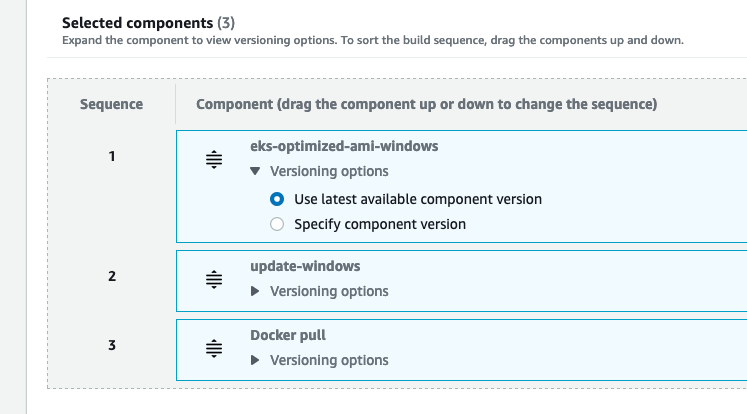The height and width of the screenshot is (414, 747).
Task: Click the description text about expanding components
Action: [372, 40]
